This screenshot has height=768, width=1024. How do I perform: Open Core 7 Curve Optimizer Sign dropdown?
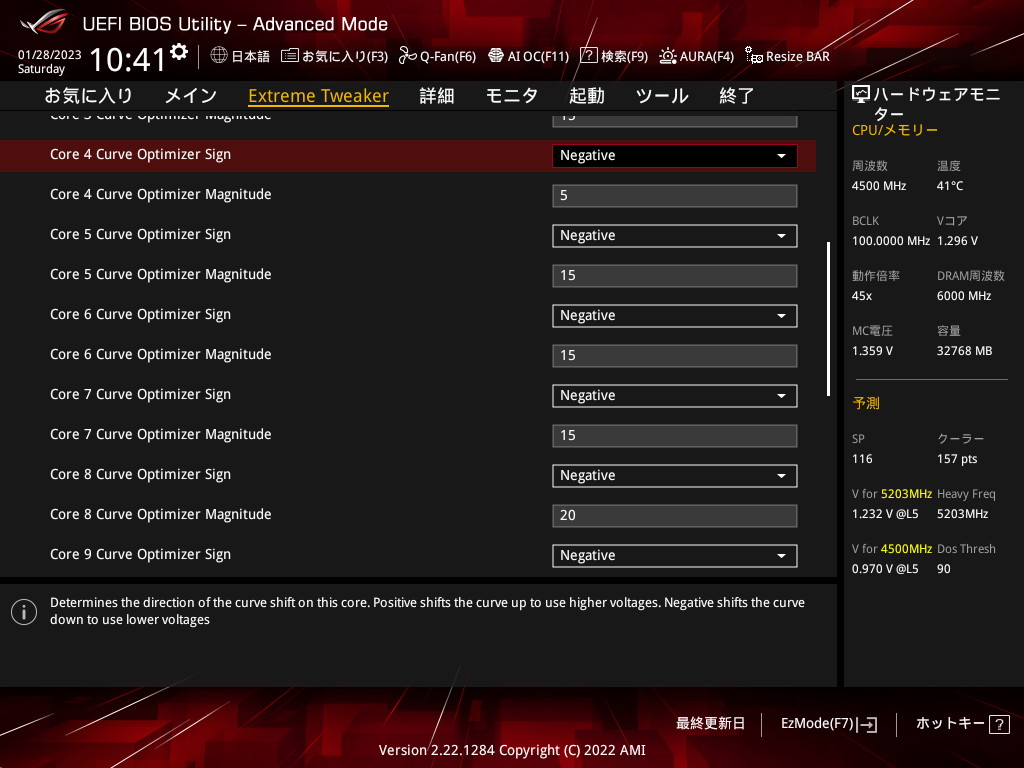tap(675, 396)
